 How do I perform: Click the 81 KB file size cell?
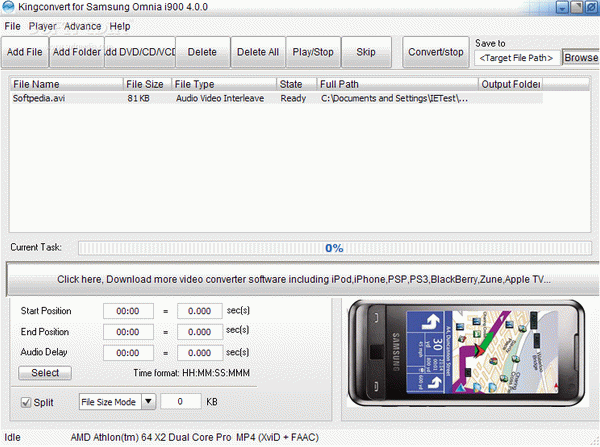pos(139,98)
